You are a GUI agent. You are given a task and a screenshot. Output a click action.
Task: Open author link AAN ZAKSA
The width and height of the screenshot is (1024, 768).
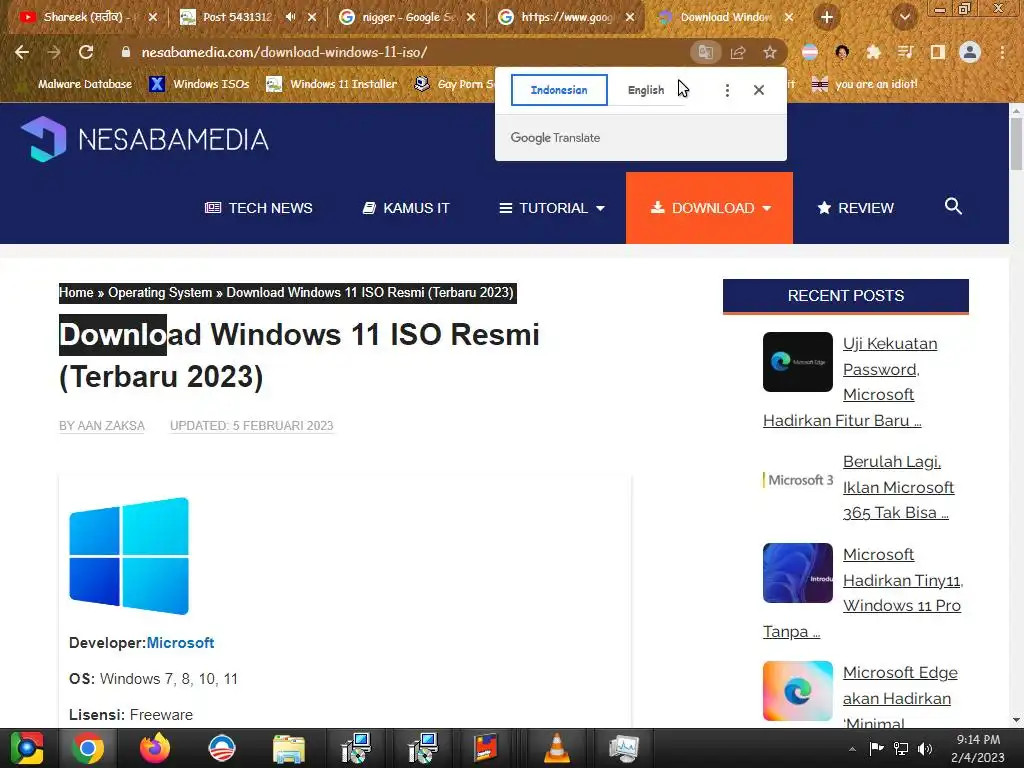111,426
